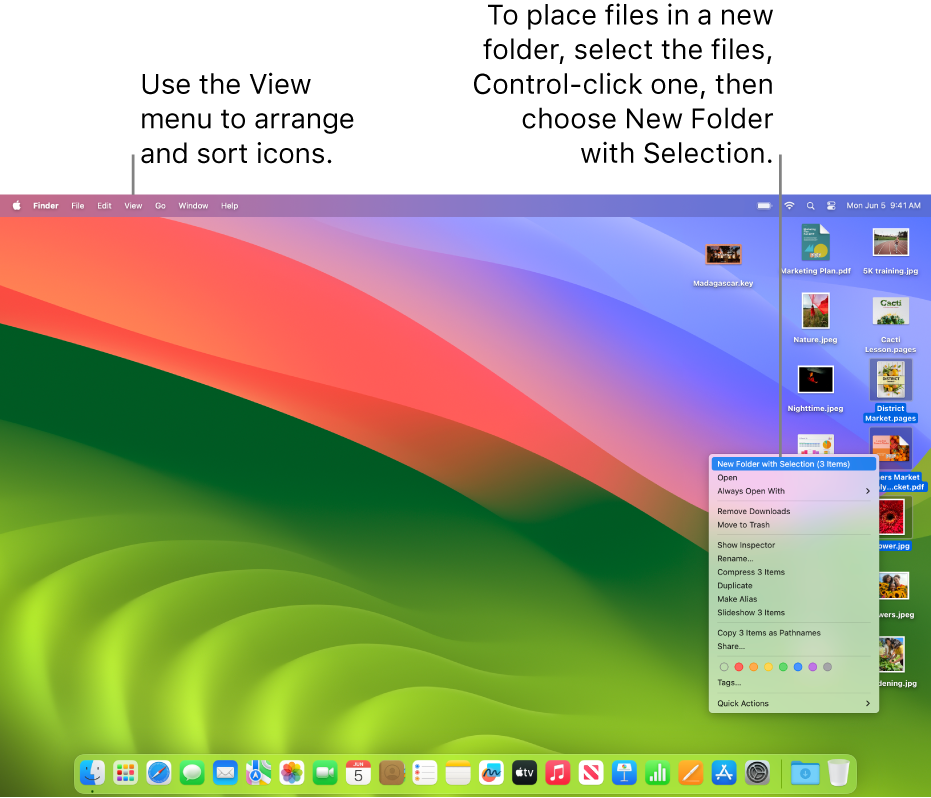Open the Edit menu
The image size is (931, 798).
click(x=104, y=205)
